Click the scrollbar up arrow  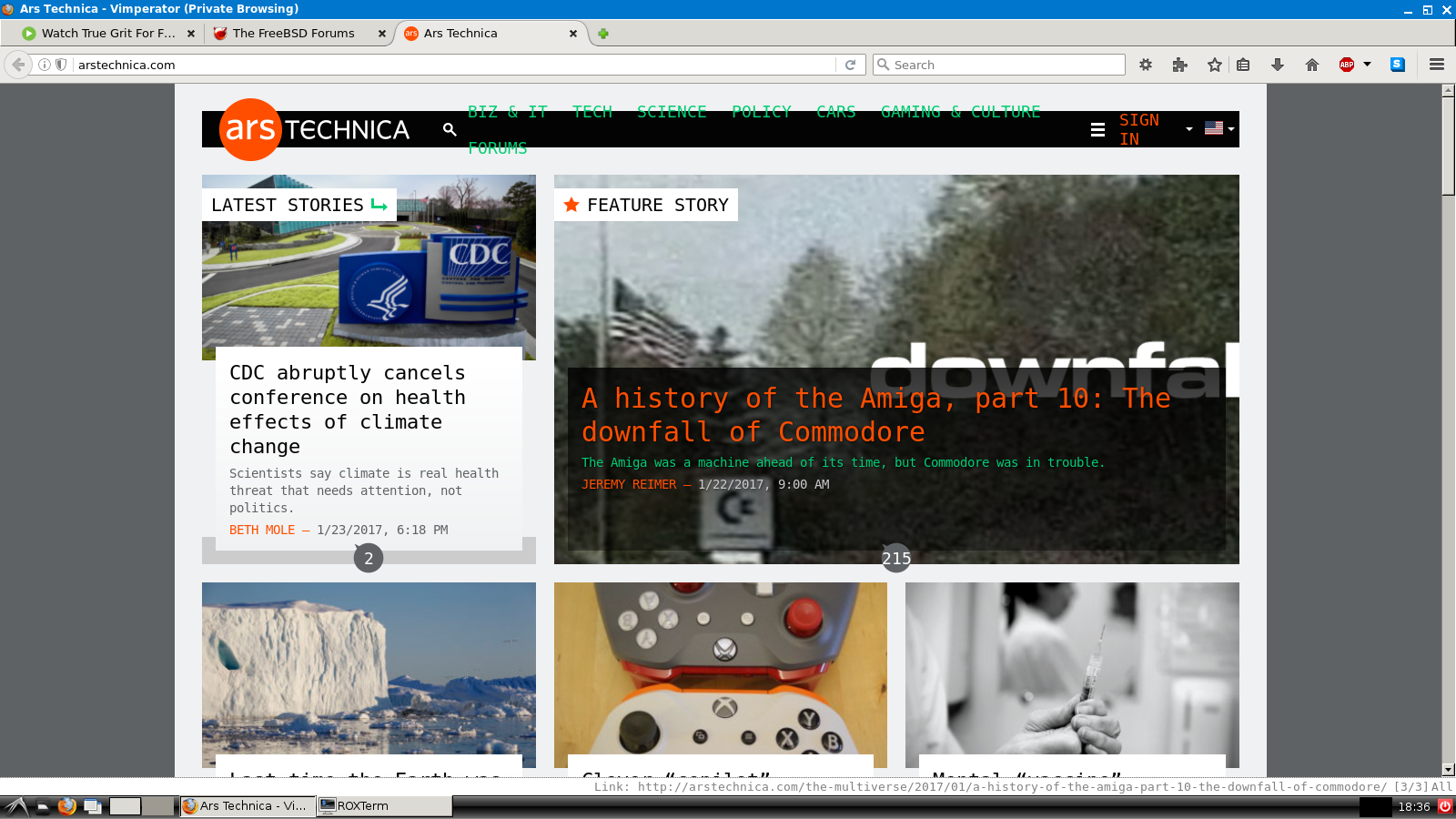pos(1449,90)
